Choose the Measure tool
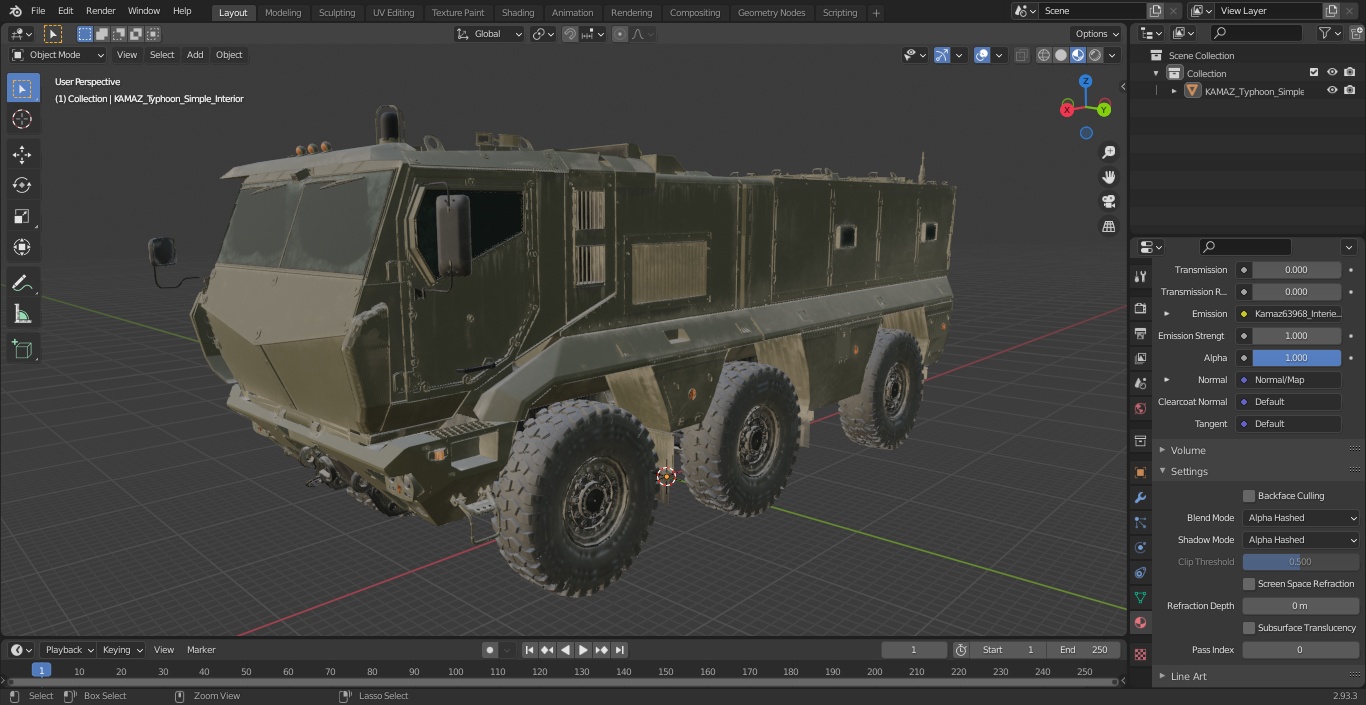The width and height of the screenshot is (1366, 705). tap(22, 315)
